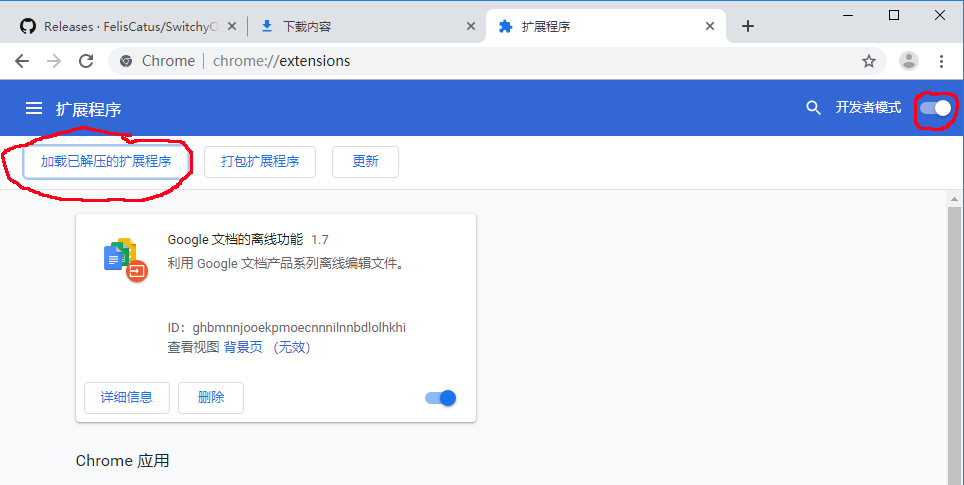Click the chrome://extensions address bar
This screenshot has width=964, height=485.
[498, 61]
